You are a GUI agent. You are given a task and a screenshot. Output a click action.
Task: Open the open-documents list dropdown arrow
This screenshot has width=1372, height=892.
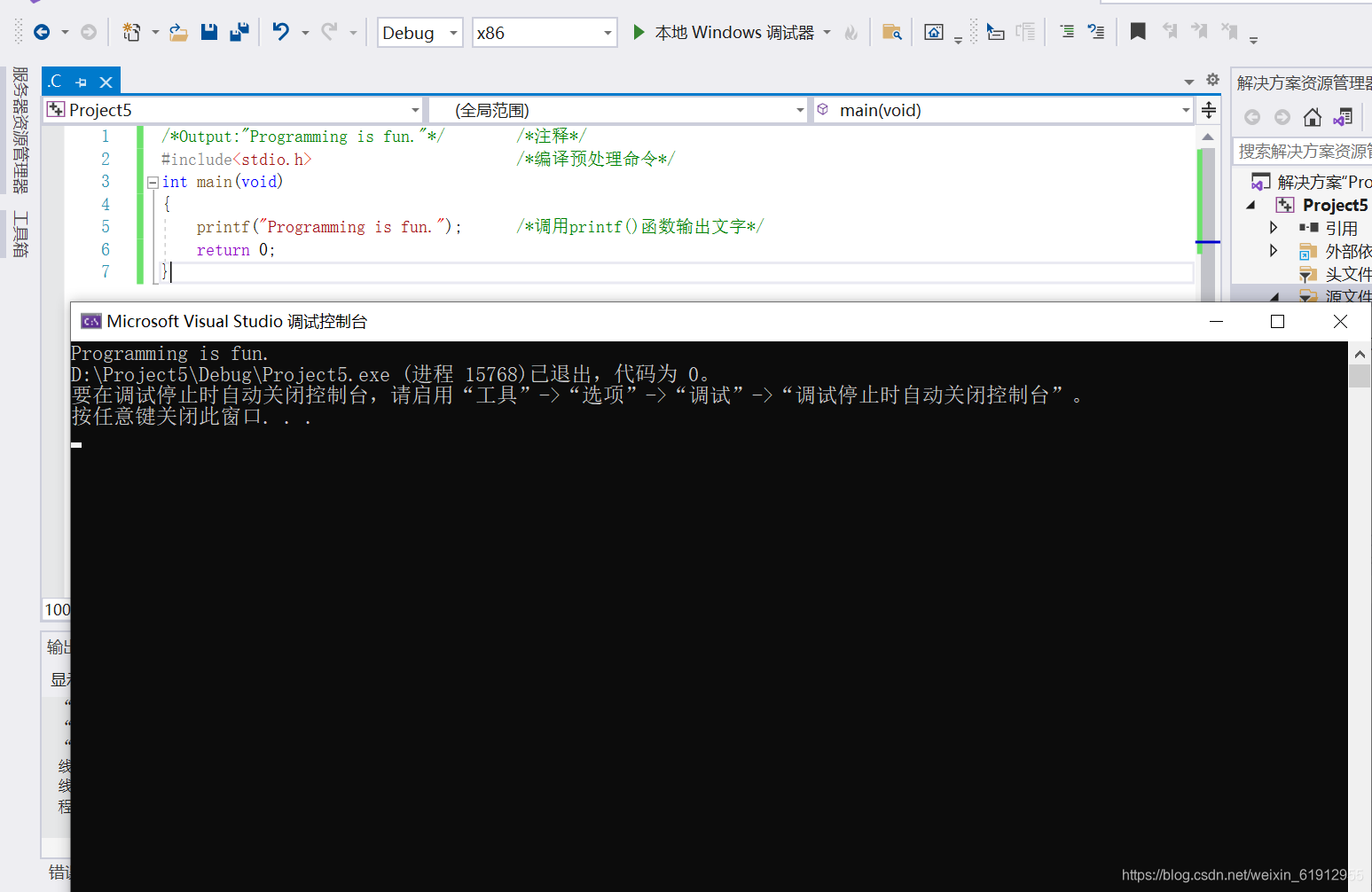(1189, 82)
